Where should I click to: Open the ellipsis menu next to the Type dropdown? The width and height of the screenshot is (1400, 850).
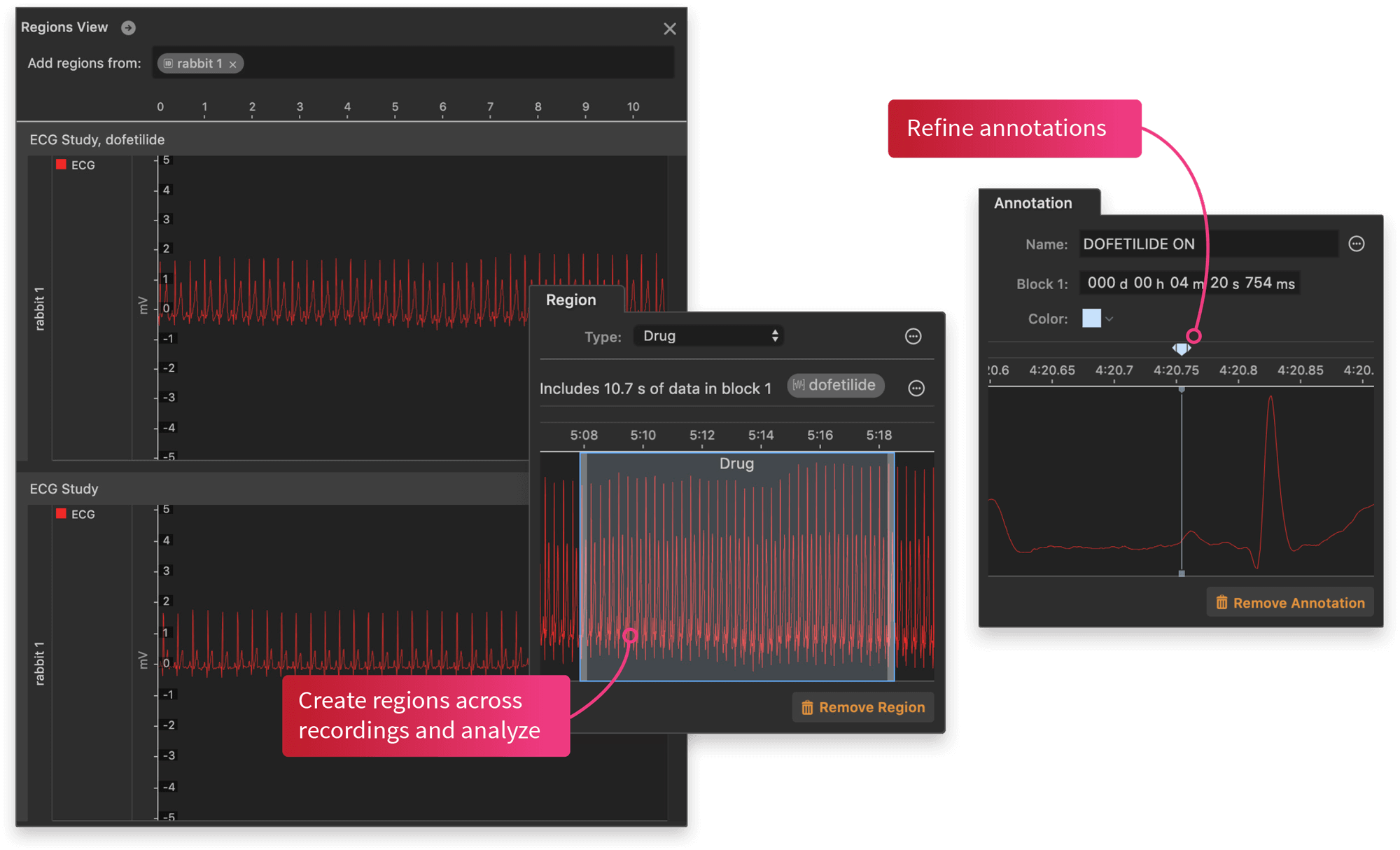pos(913,336)
